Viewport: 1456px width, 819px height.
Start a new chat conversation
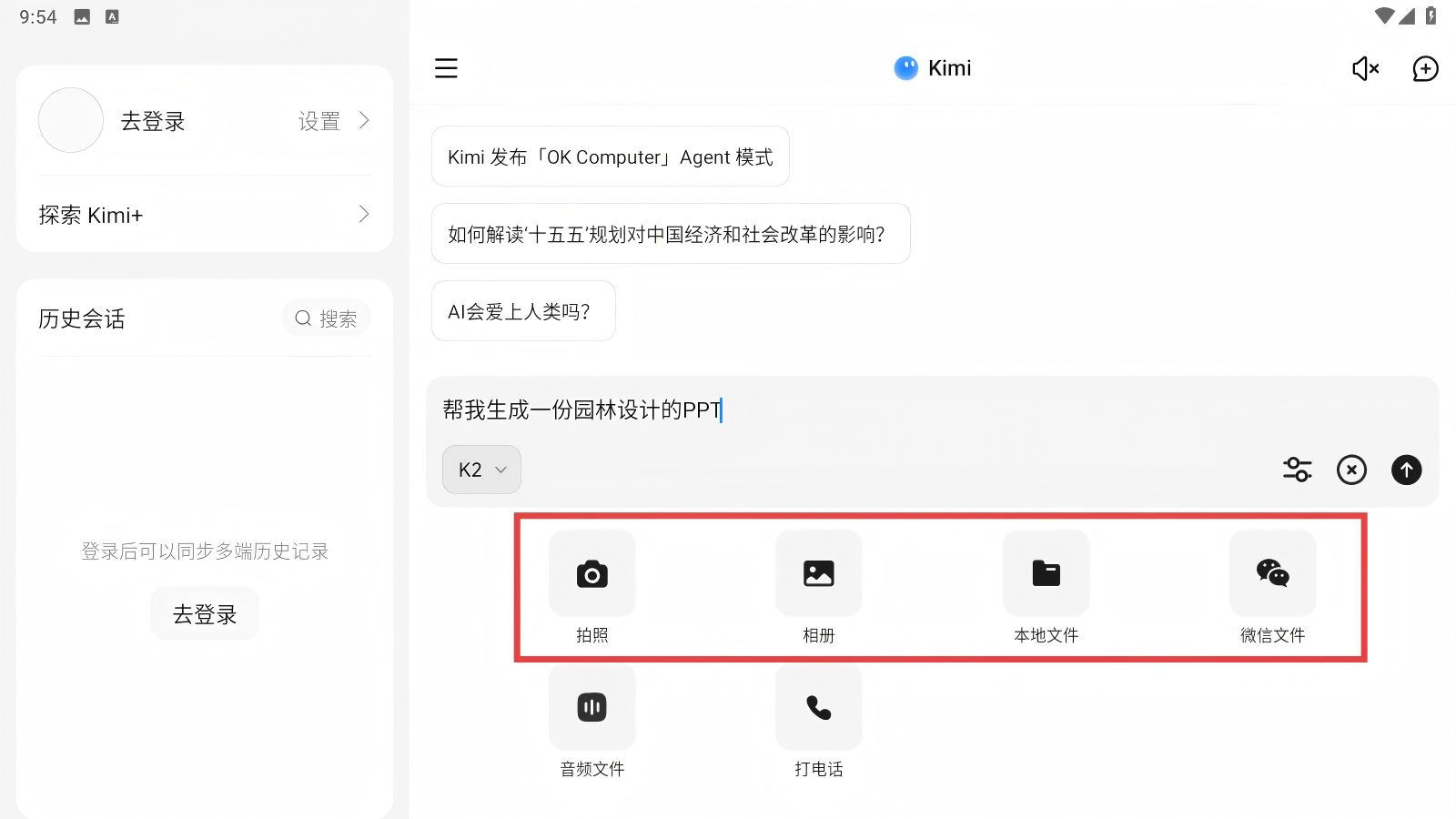[1425, 68]
